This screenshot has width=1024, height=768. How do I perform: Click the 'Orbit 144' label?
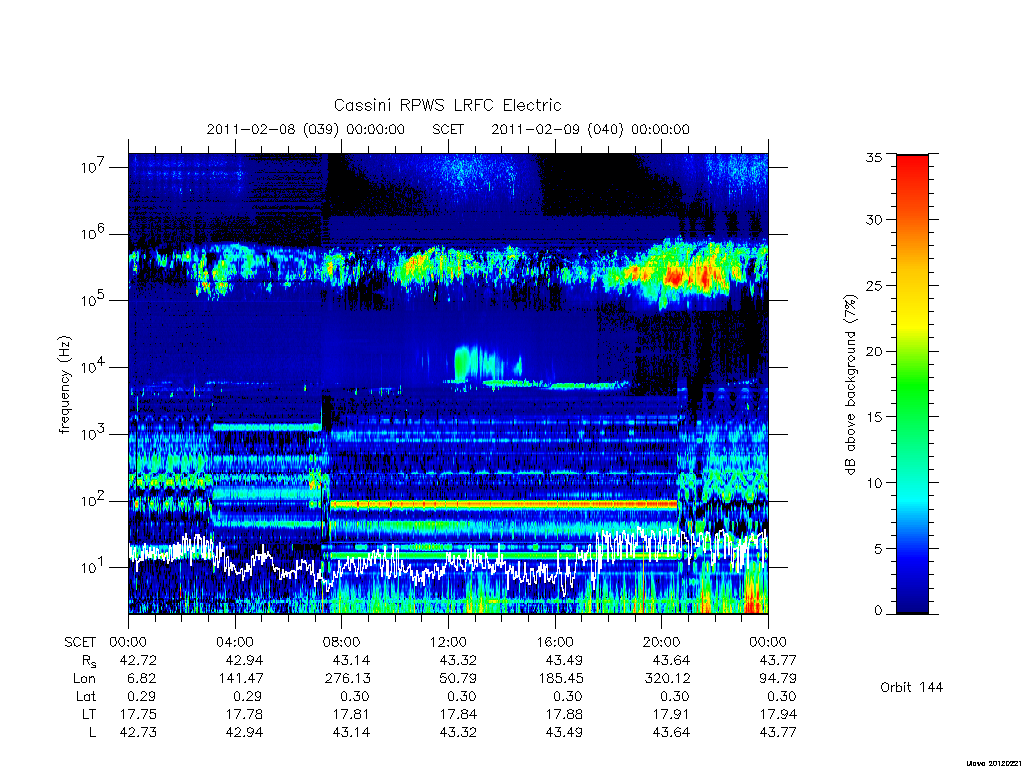point(912,687)
